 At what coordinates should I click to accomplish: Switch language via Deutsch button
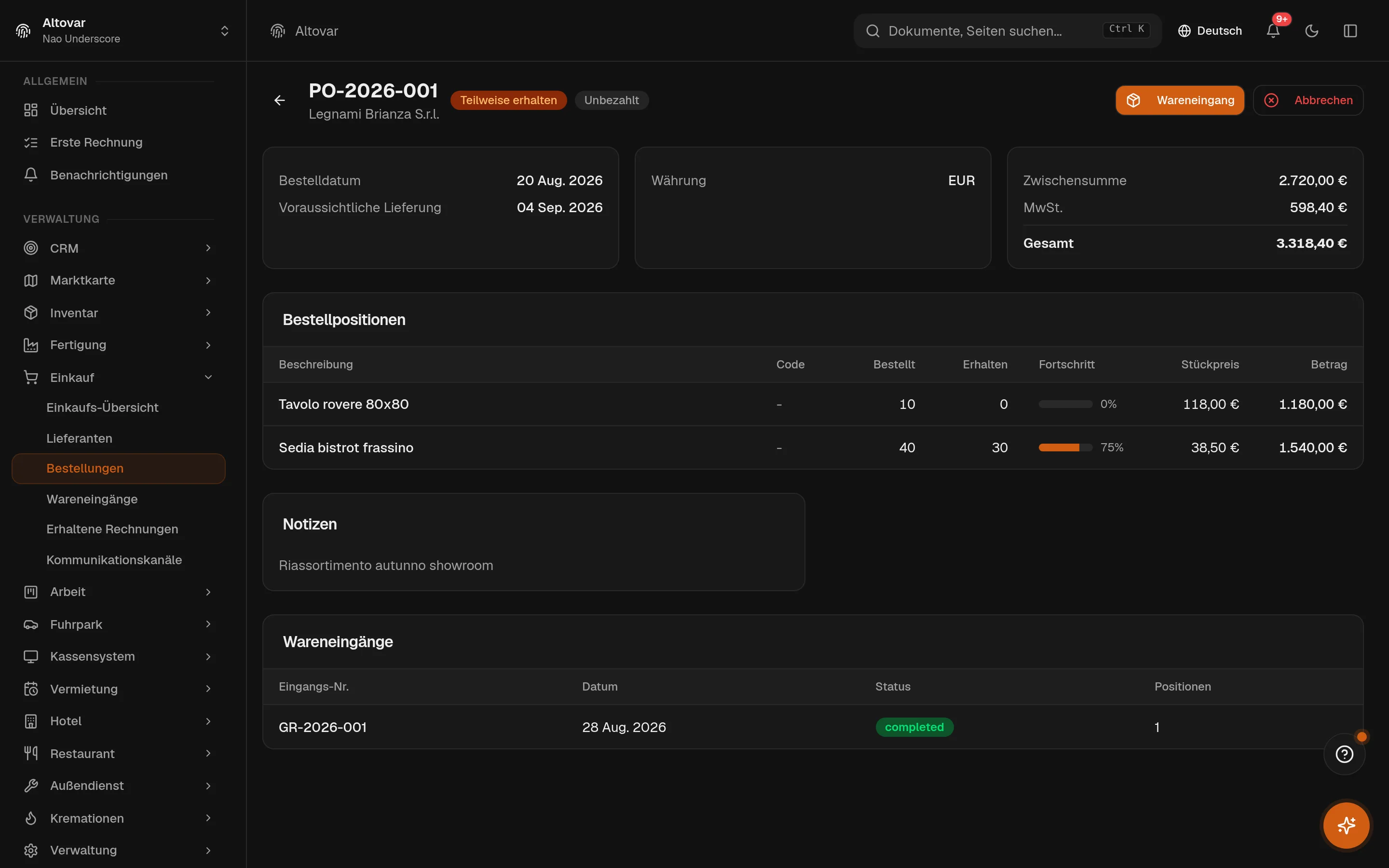(x=1210, y=31)
